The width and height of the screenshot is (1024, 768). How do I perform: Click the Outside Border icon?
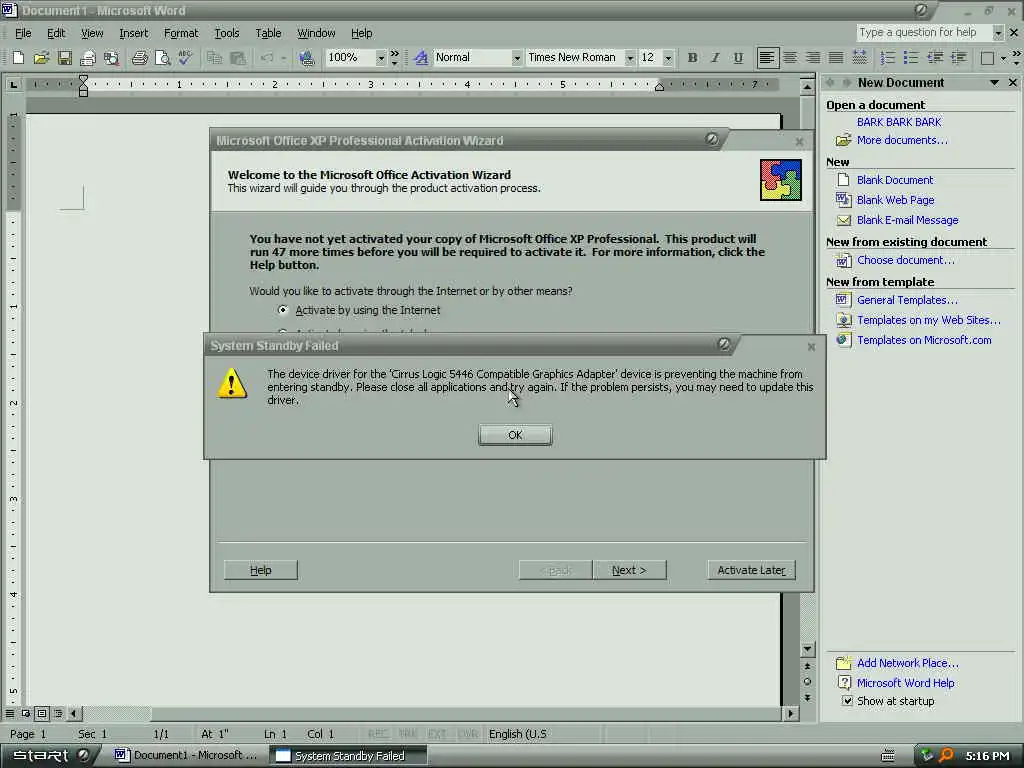(987, 58)
